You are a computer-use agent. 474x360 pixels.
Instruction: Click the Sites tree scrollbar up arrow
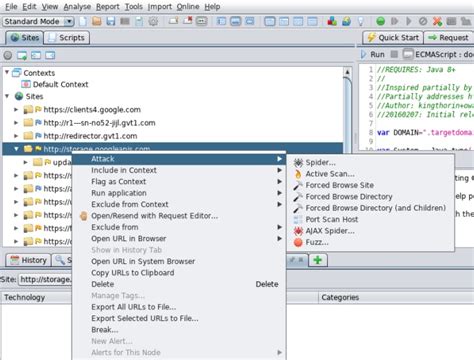click(347, 72)
